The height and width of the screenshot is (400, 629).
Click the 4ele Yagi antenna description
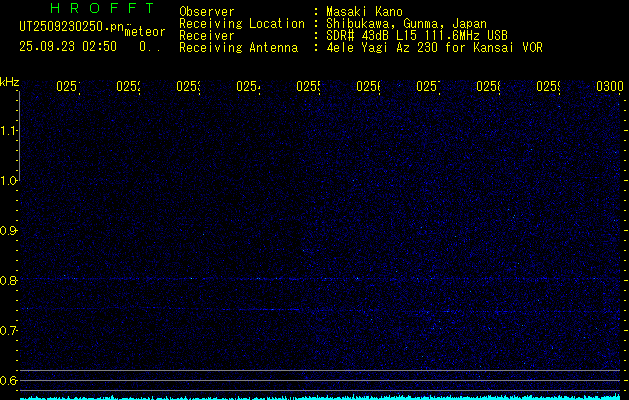(x=434, y=48)
